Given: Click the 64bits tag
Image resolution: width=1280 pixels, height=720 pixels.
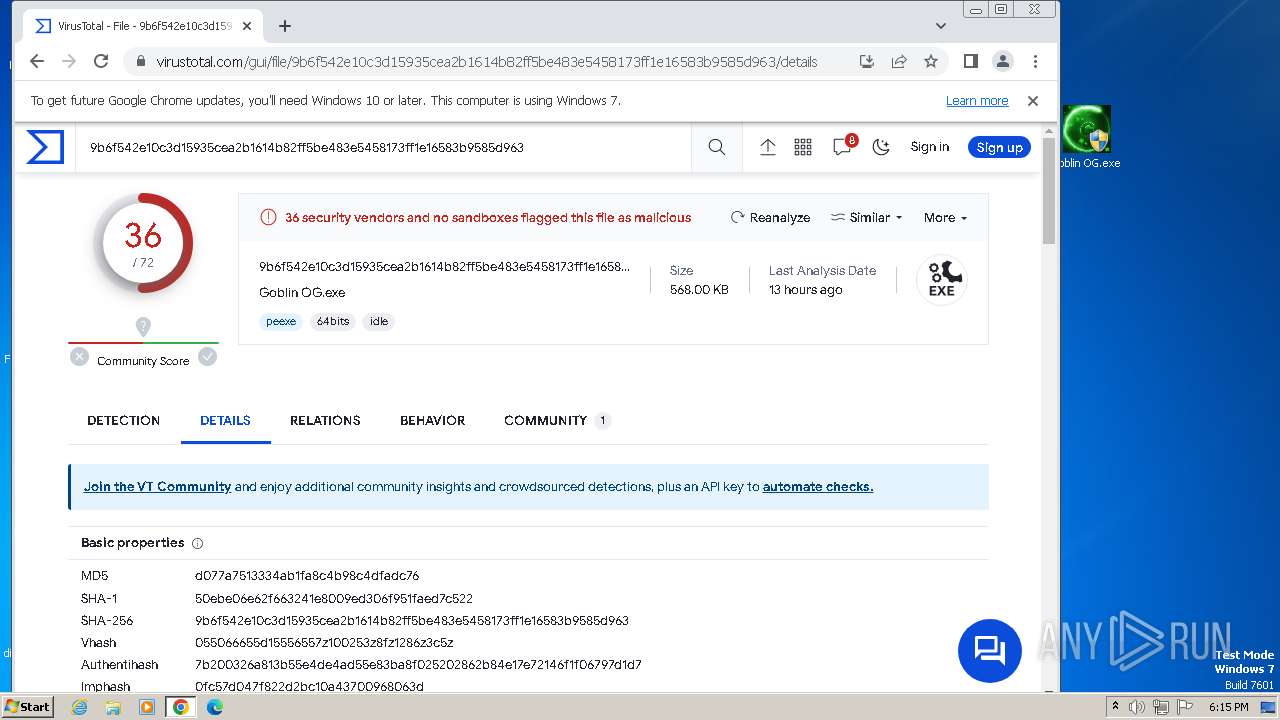Looking at the screenshot, I should point(333,321).
